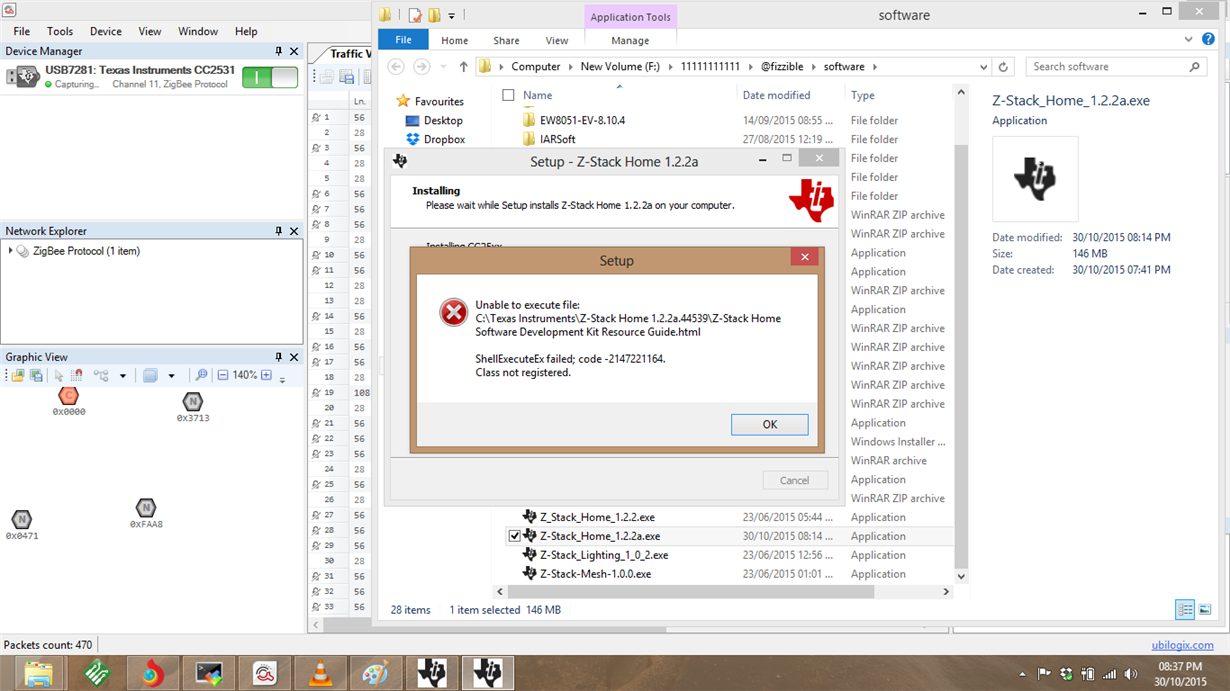1230x691 pixels.
Task: Open the Help menu in the sniffer app
Action: (246, 31)
